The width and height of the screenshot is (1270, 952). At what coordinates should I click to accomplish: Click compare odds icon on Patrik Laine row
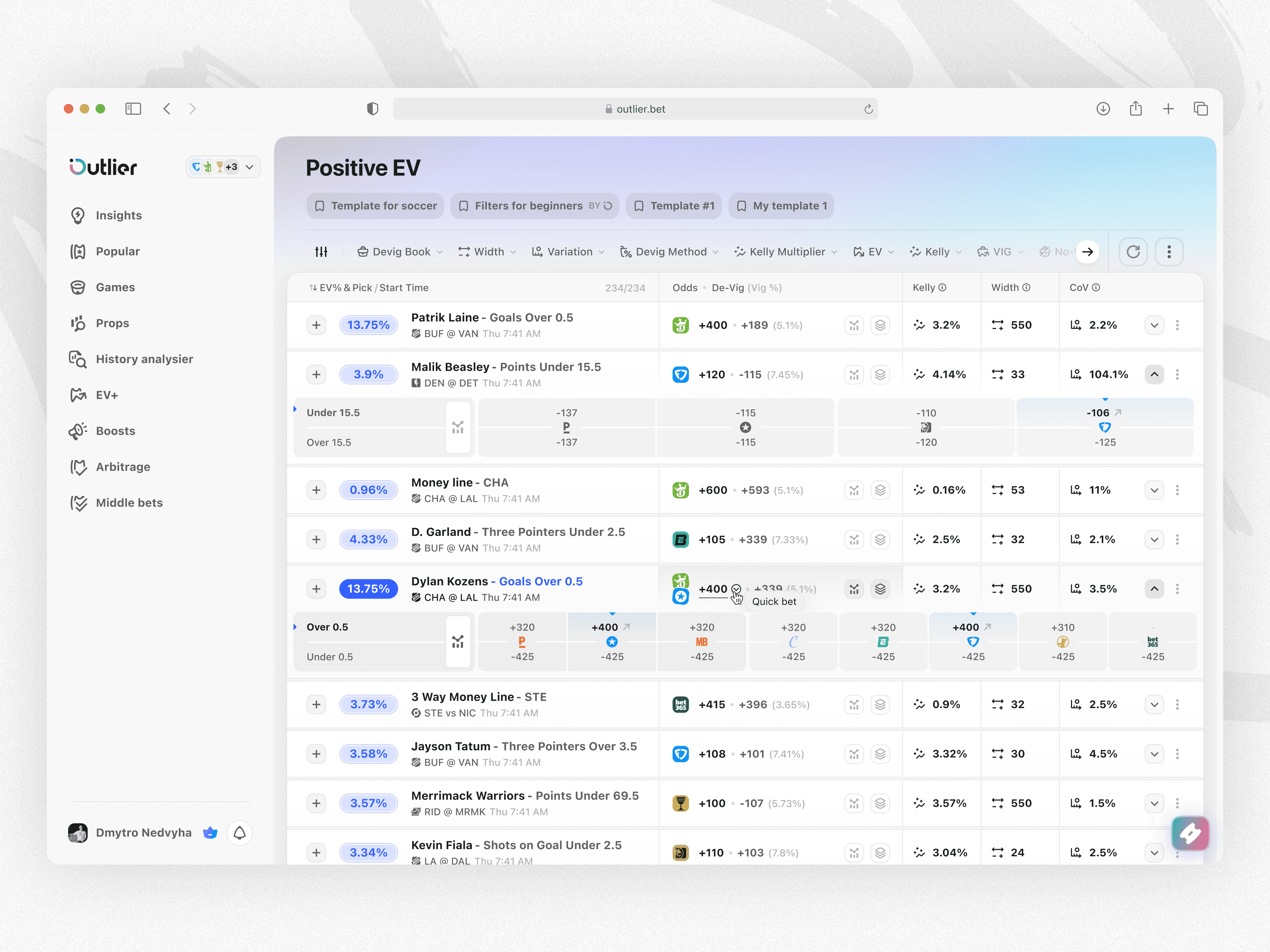pos(854,325)
